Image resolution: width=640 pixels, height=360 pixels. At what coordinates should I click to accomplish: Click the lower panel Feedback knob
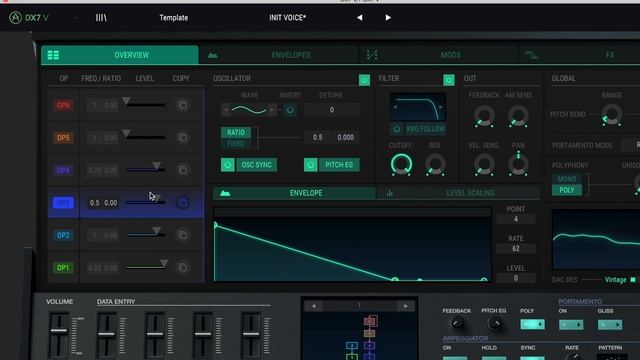[x=457, y=323]
